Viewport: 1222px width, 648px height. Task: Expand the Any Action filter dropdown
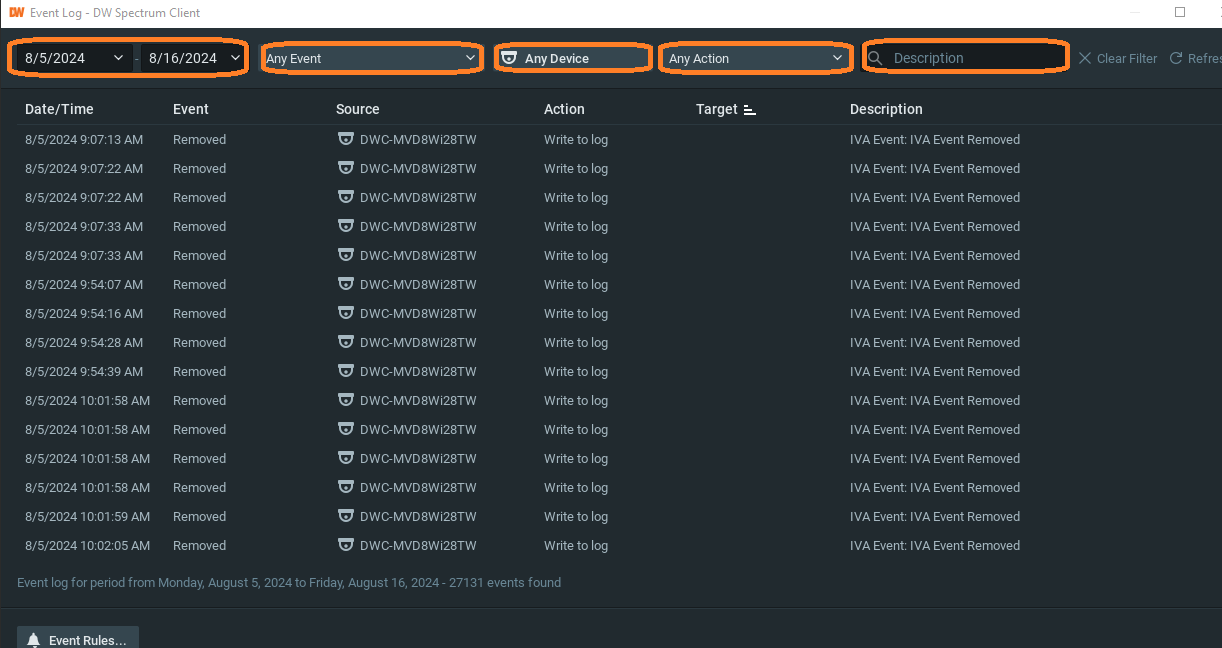point(838,58)
